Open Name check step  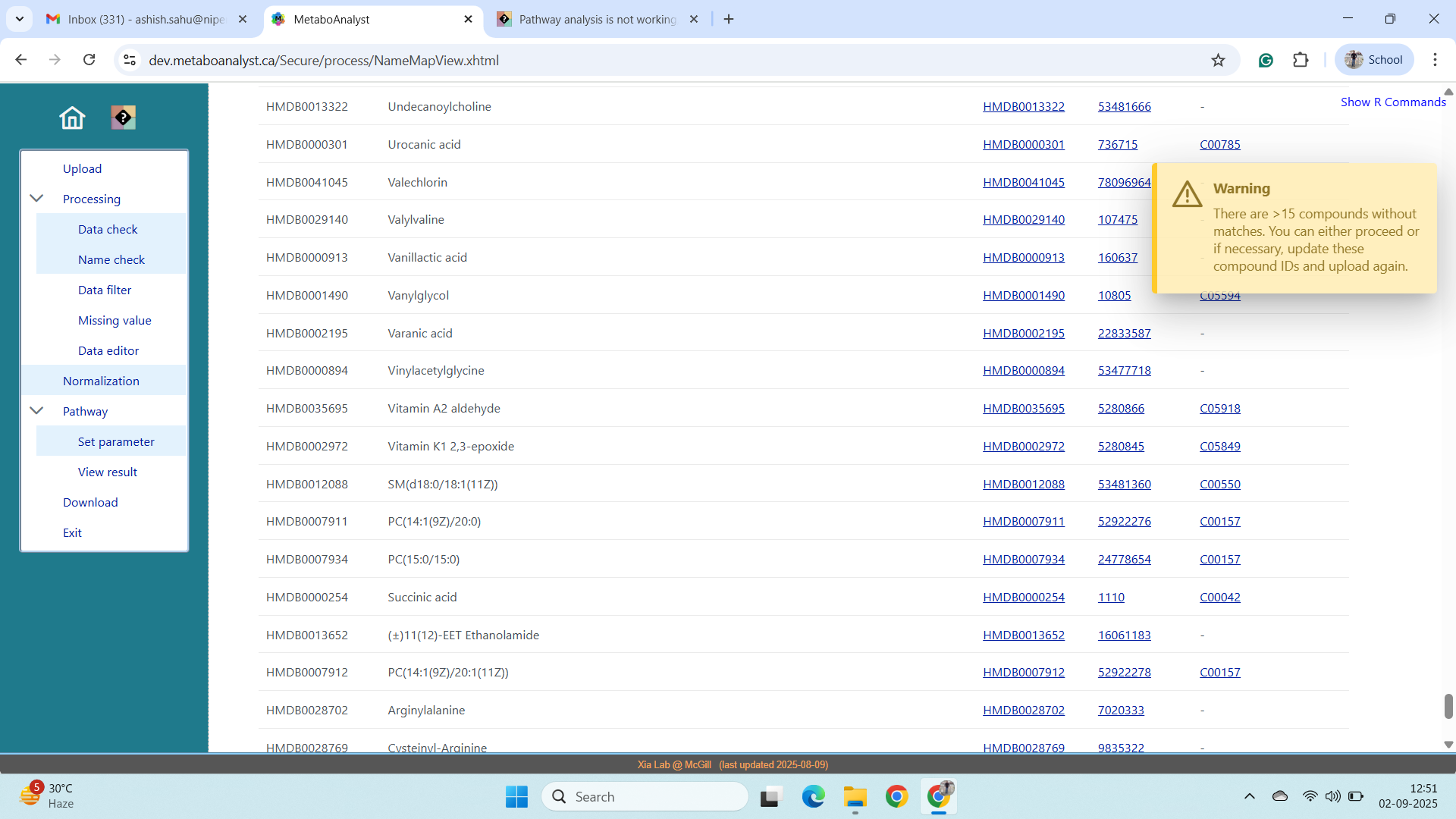click(x=111, y=259)
